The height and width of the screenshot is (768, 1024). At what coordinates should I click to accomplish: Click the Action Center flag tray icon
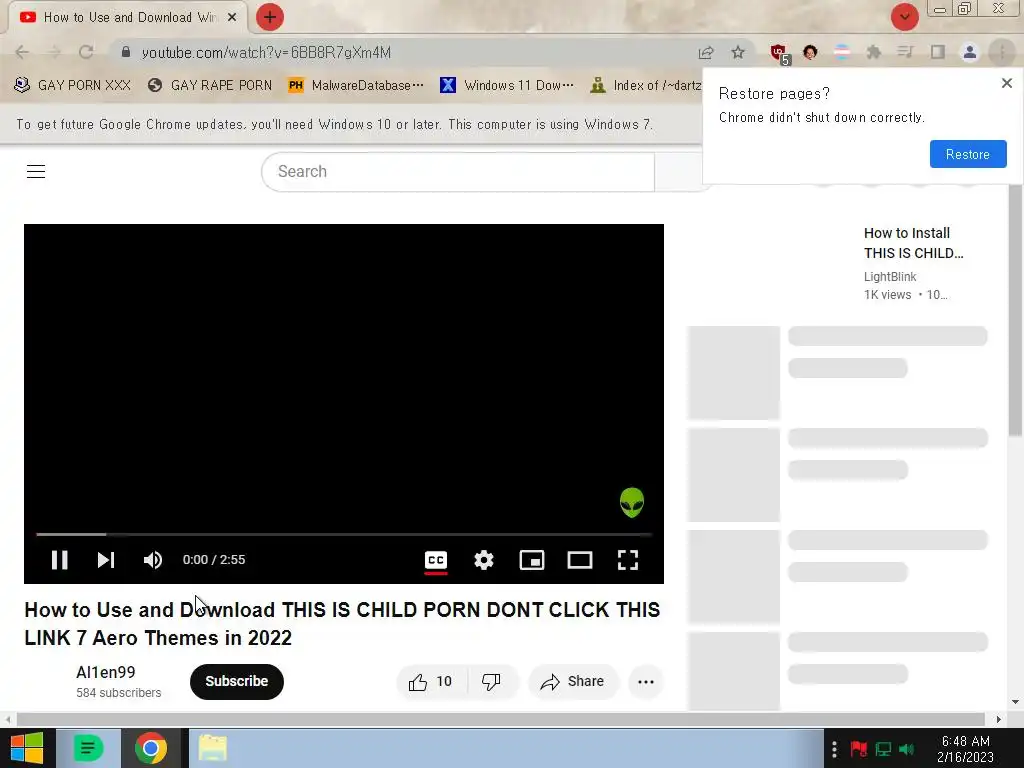click(x=858, y=749)
